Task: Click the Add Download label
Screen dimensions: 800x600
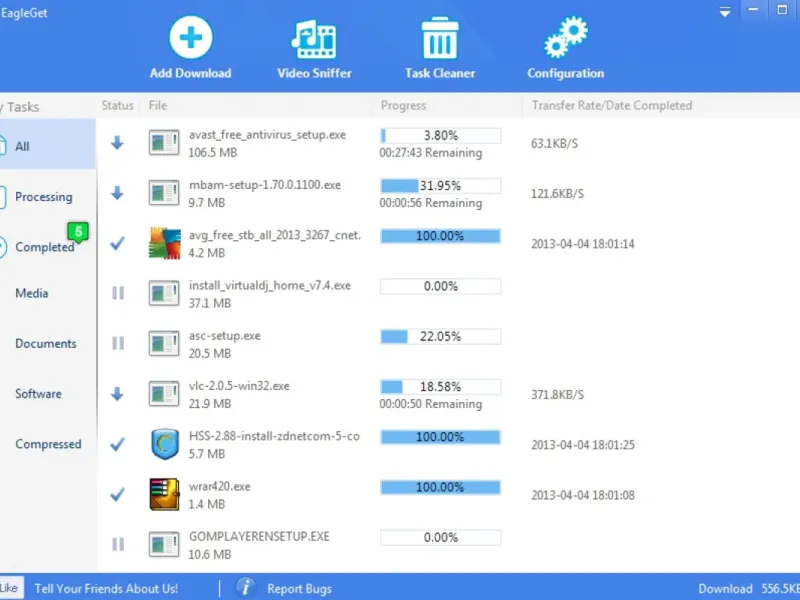Action: pyautogui.click(x=190, y=73)
